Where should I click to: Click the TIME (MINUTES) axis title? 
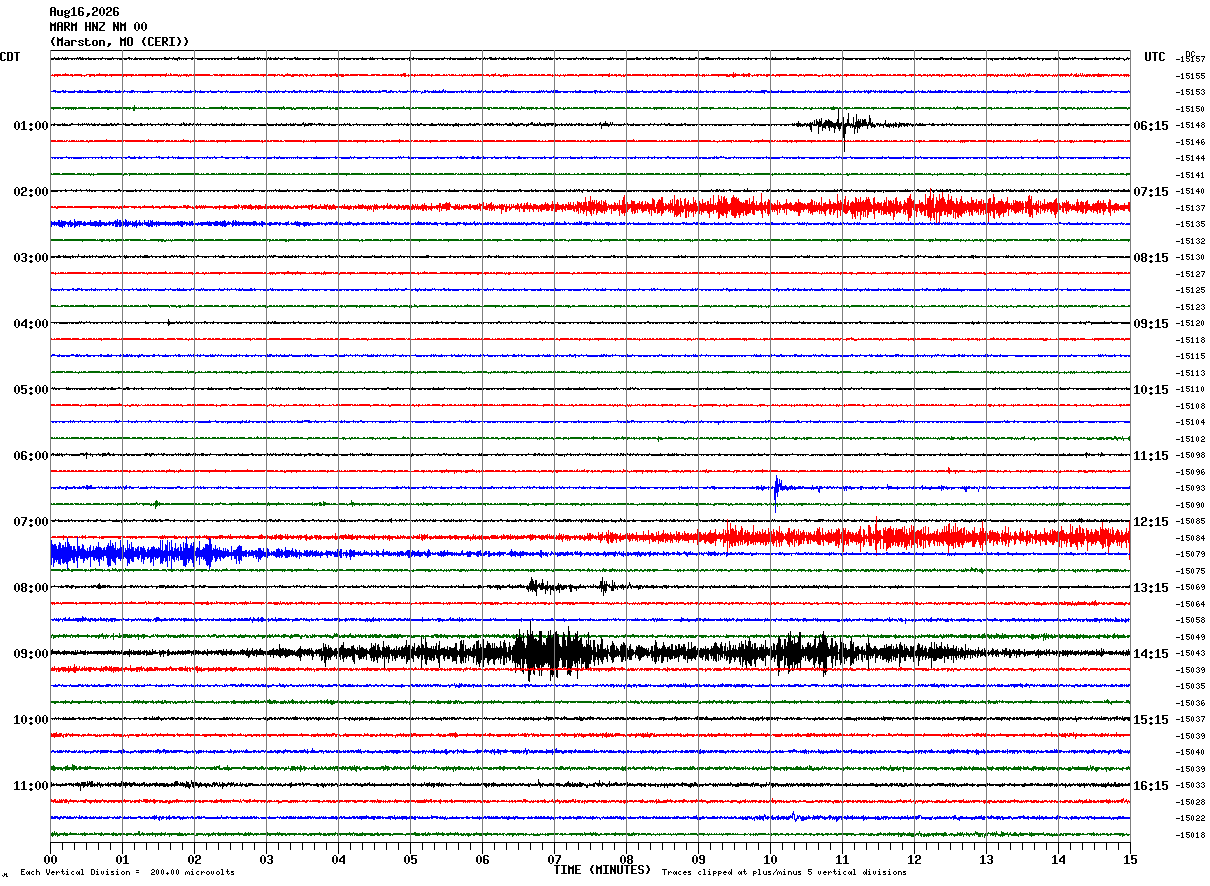pyautogui.click(x=602, y=870)
